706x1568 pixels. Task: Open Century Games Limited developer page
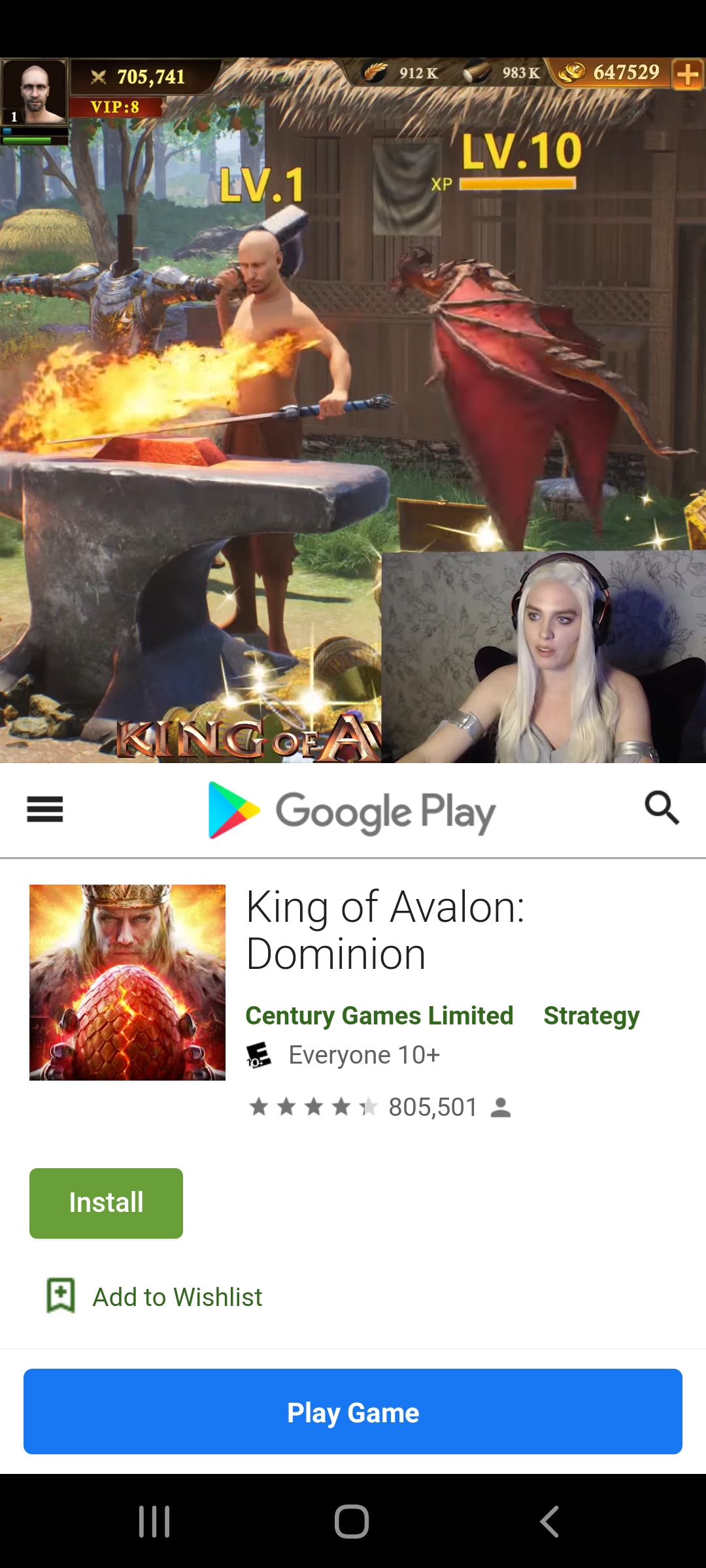(x=379, y=1016)
